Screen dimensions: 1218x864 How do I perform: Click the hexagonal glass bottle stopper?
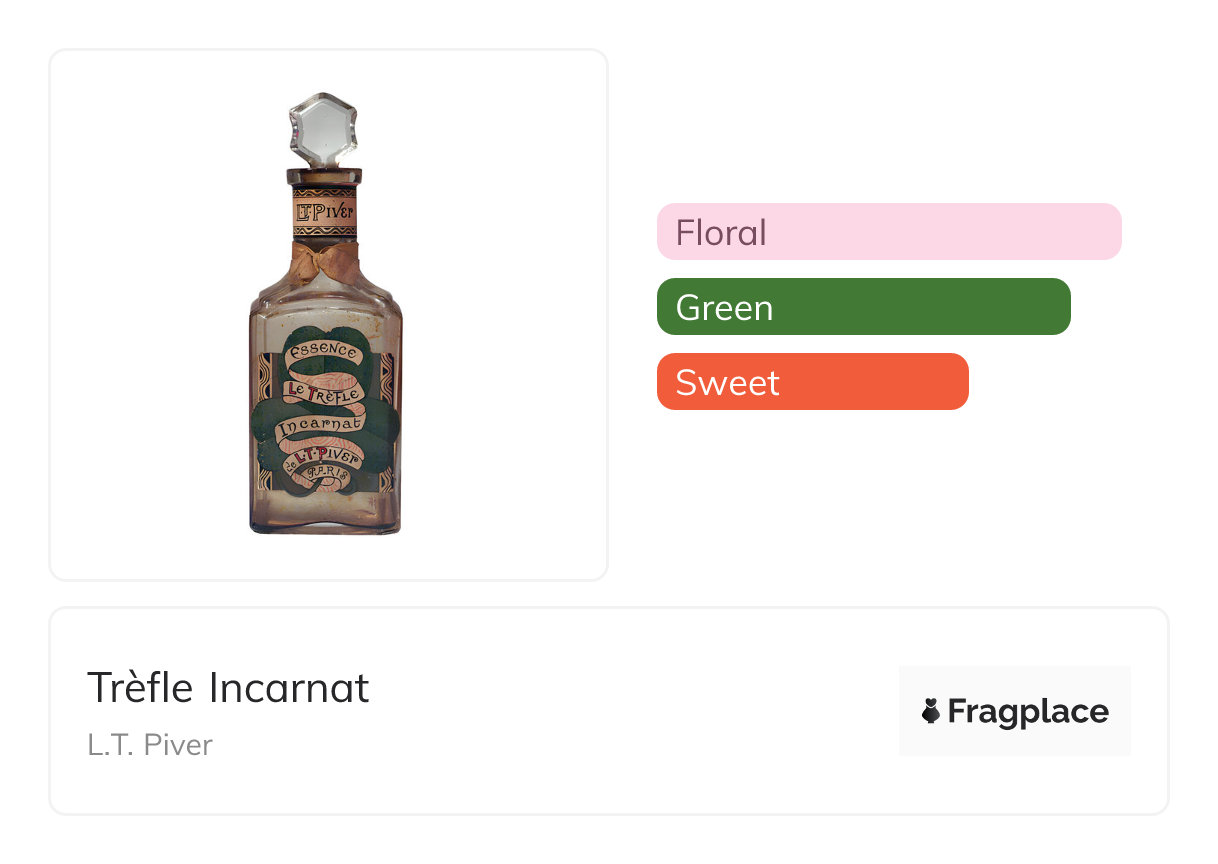click(323, 129)
